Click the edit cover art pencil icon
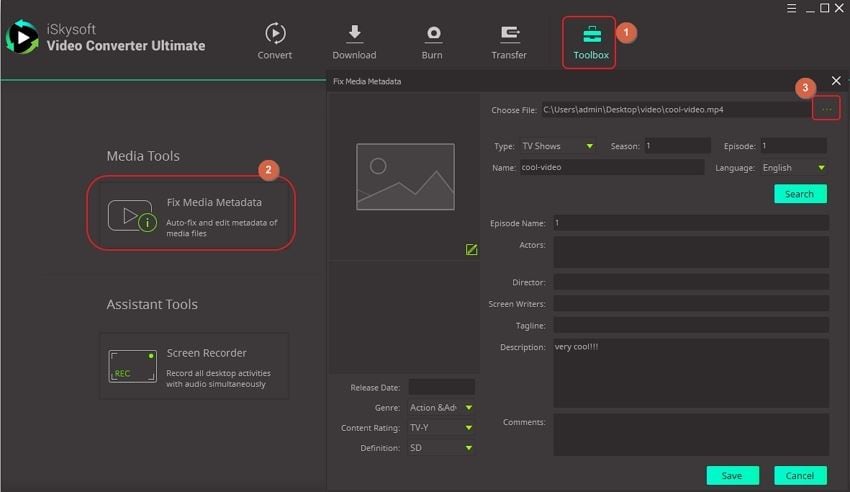This screenshot has height=492, width=850. tap(471, 249)
